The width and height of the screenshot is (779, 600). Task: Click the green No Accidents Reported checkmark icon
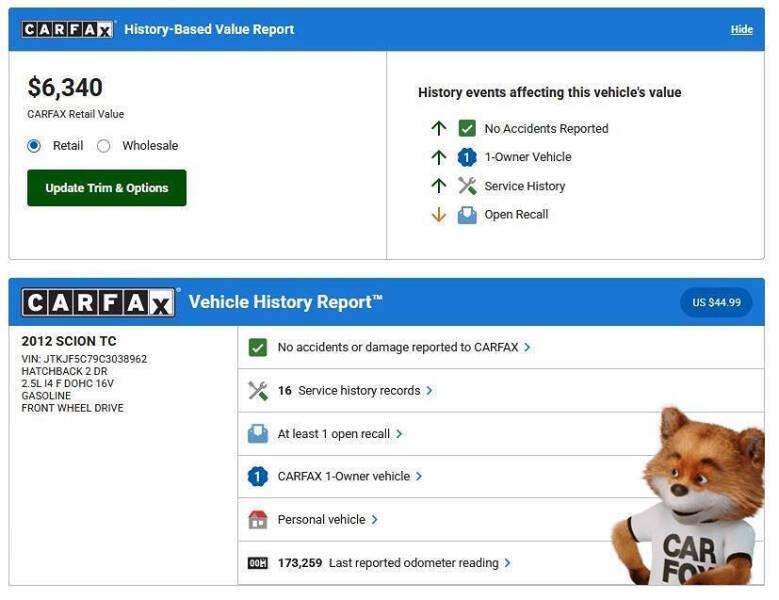click(467, 128)
